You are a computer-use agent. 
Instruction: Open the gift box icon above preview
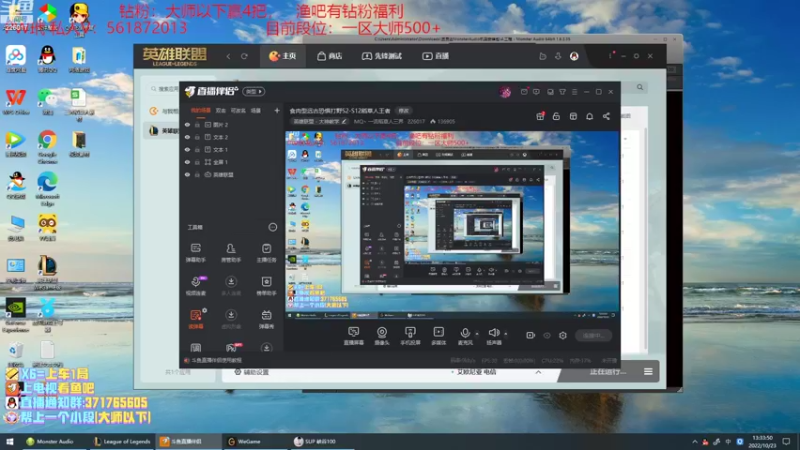point(540,116)
